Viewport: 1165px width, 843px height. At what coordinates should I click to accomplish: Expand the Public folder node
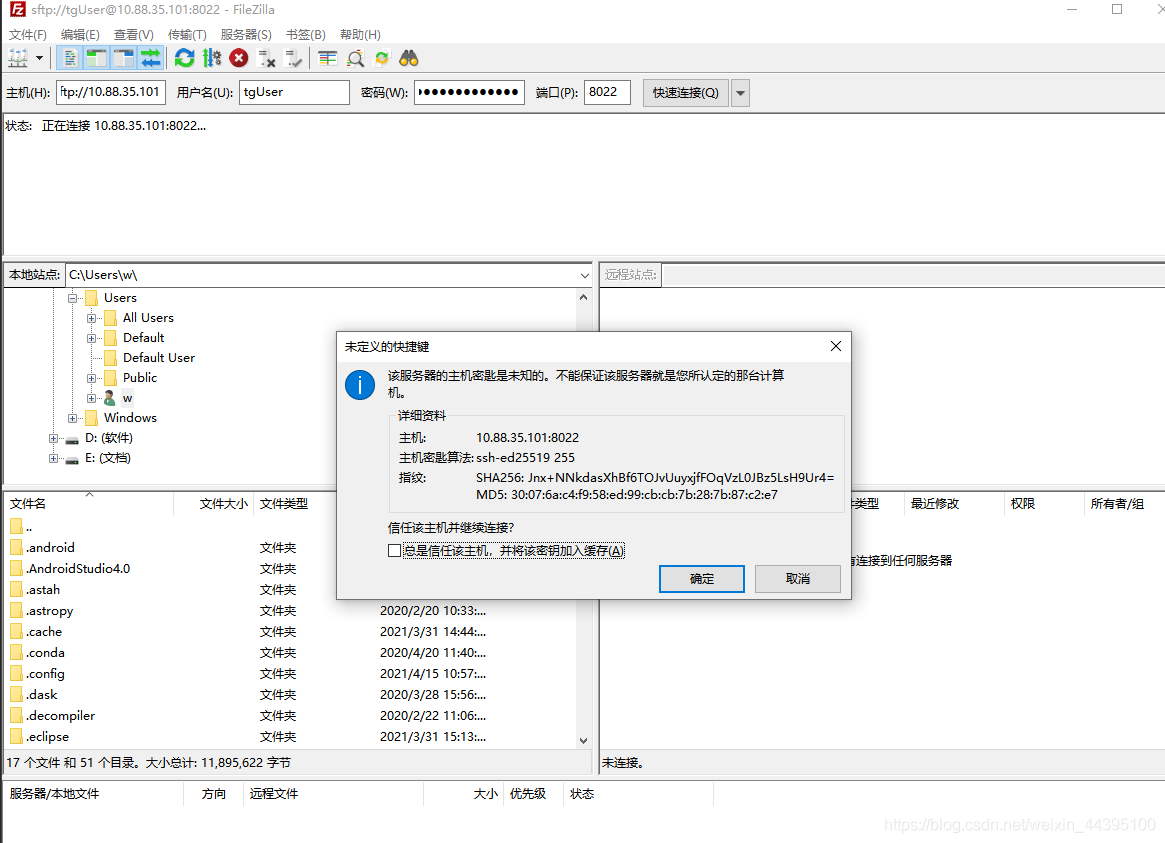coord(91,378)
